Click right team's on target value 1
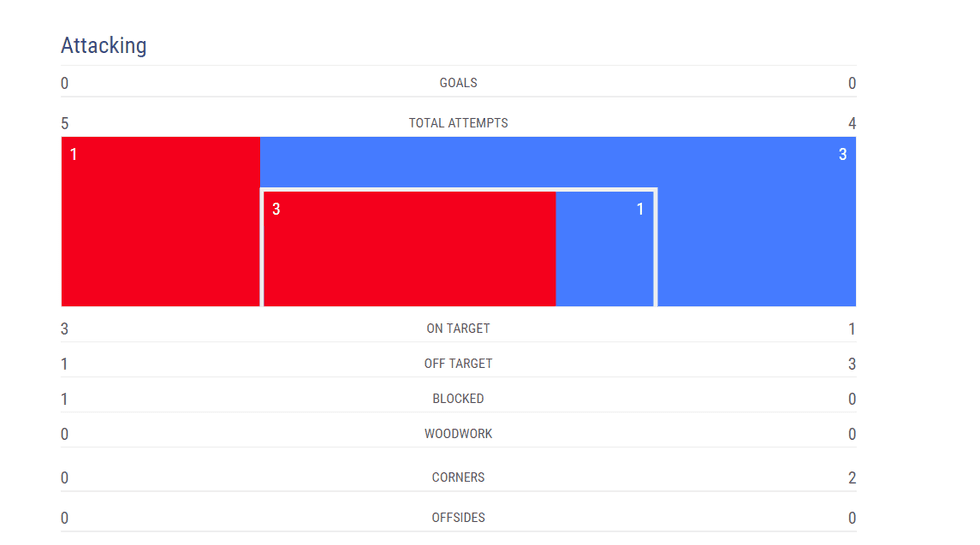 (x=852, y=329)
